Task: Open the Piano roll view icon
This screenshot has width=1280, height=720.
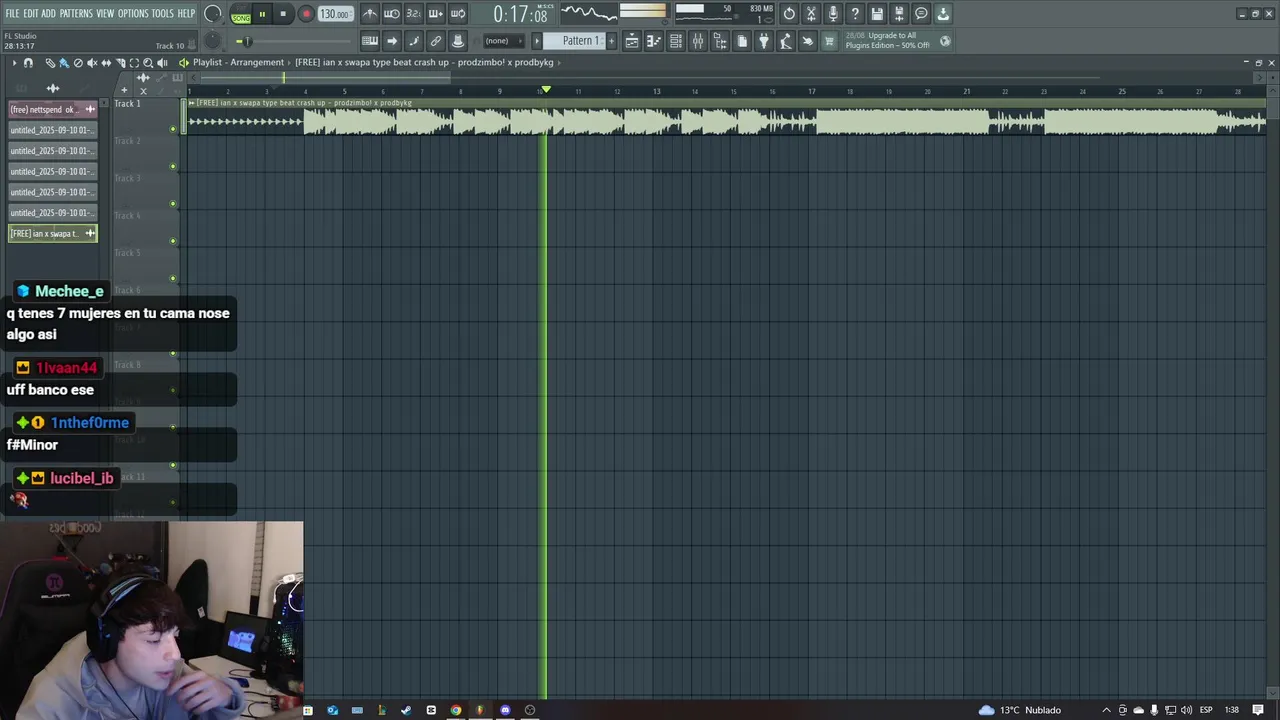Action: 654,41
